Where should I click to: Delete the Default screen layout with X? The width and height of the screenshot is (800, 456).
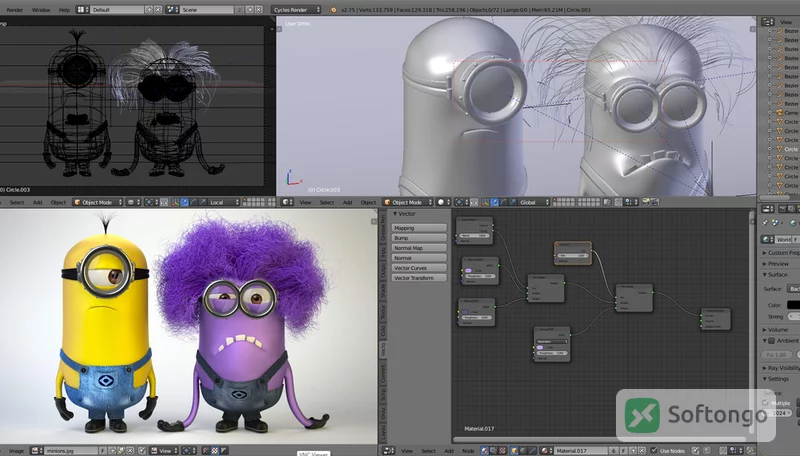click(158, 10)
